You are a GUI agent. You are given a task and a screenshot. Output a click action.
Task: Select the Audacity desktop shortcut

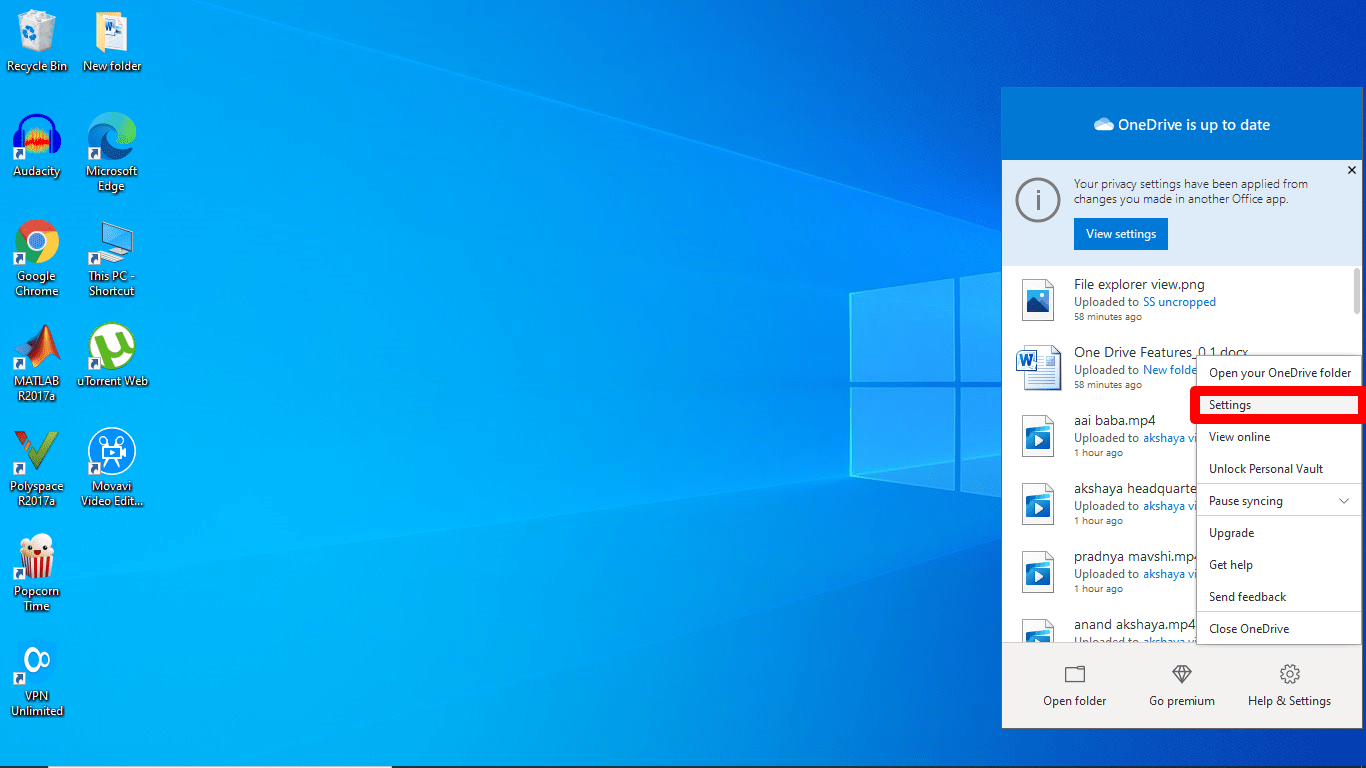click(x=37, y=146)
